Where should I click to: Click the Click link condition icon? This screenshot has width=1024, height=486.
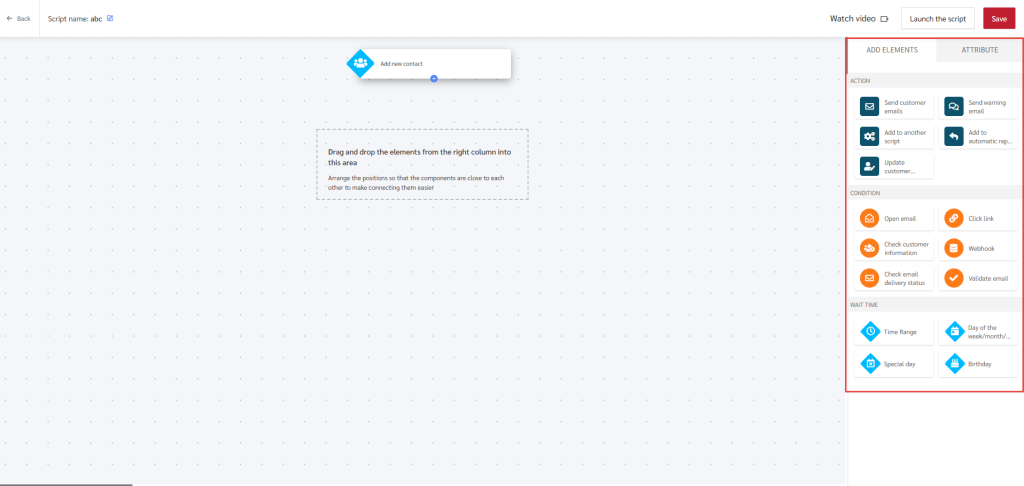pos(953,218)
